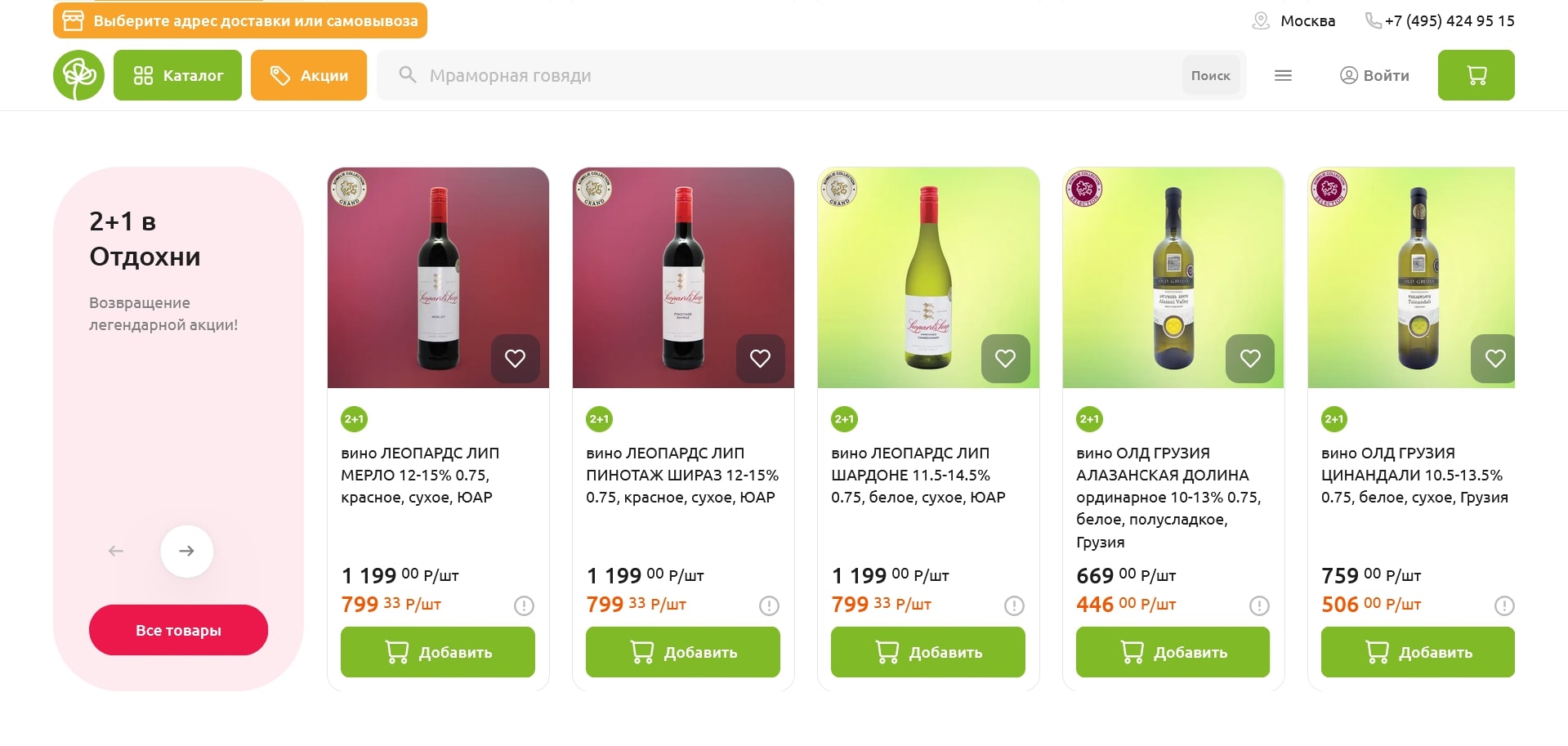Click info icon on Олд Грузия Цинандали
Viewport: 1568px width, 746px height.
[1504, 605]
